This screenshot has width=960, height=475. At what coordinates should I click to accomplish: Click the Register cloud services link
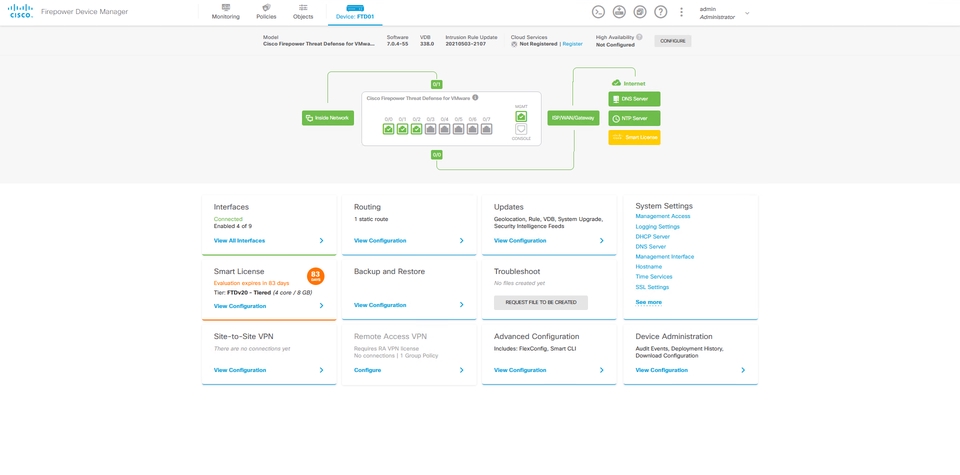tap(572, 44)
